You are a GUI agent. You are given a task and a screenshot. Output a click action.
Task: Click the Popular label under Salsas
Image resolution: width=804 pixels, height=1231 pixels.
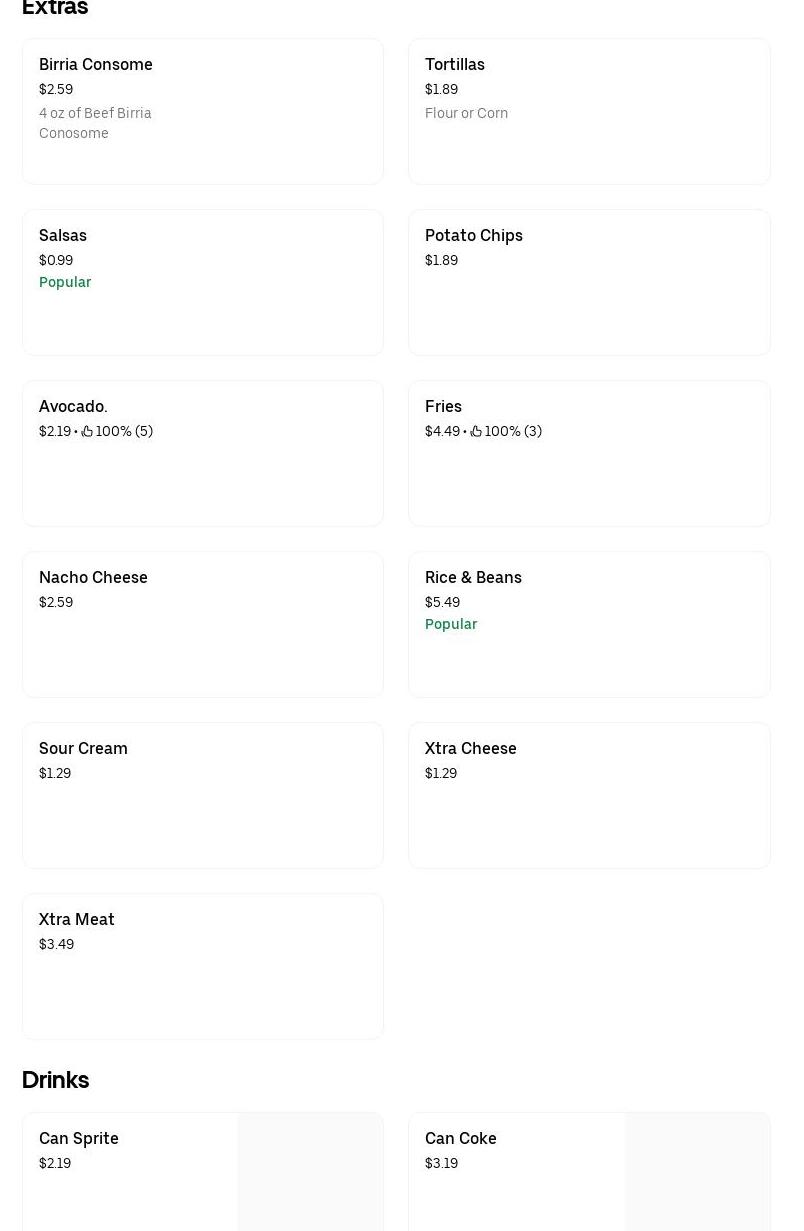click(65, 282)
